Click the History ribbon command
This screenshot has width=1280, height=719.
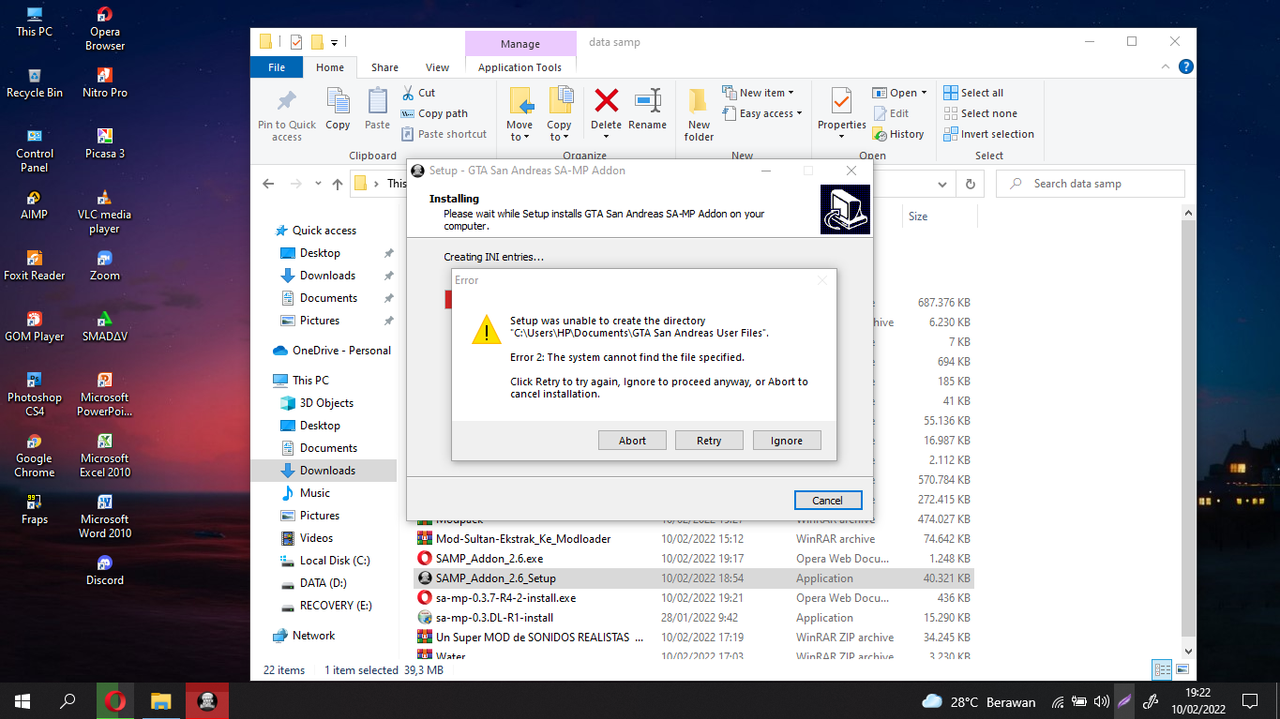click(x=898, y=134)
